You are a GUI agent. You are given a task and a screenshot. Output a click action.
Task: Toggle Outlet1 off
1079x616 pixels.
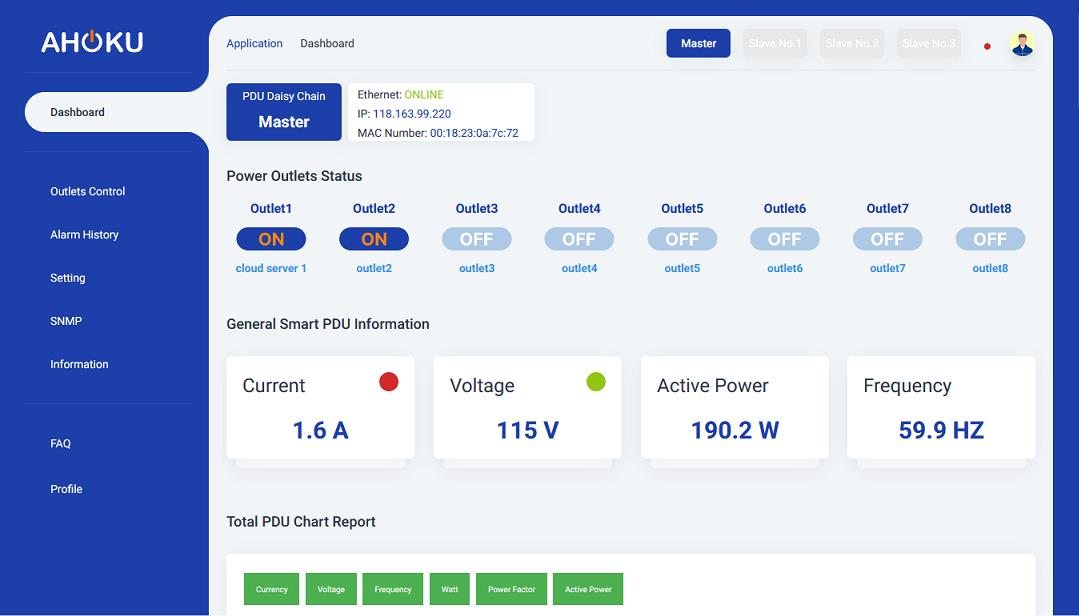271,239
